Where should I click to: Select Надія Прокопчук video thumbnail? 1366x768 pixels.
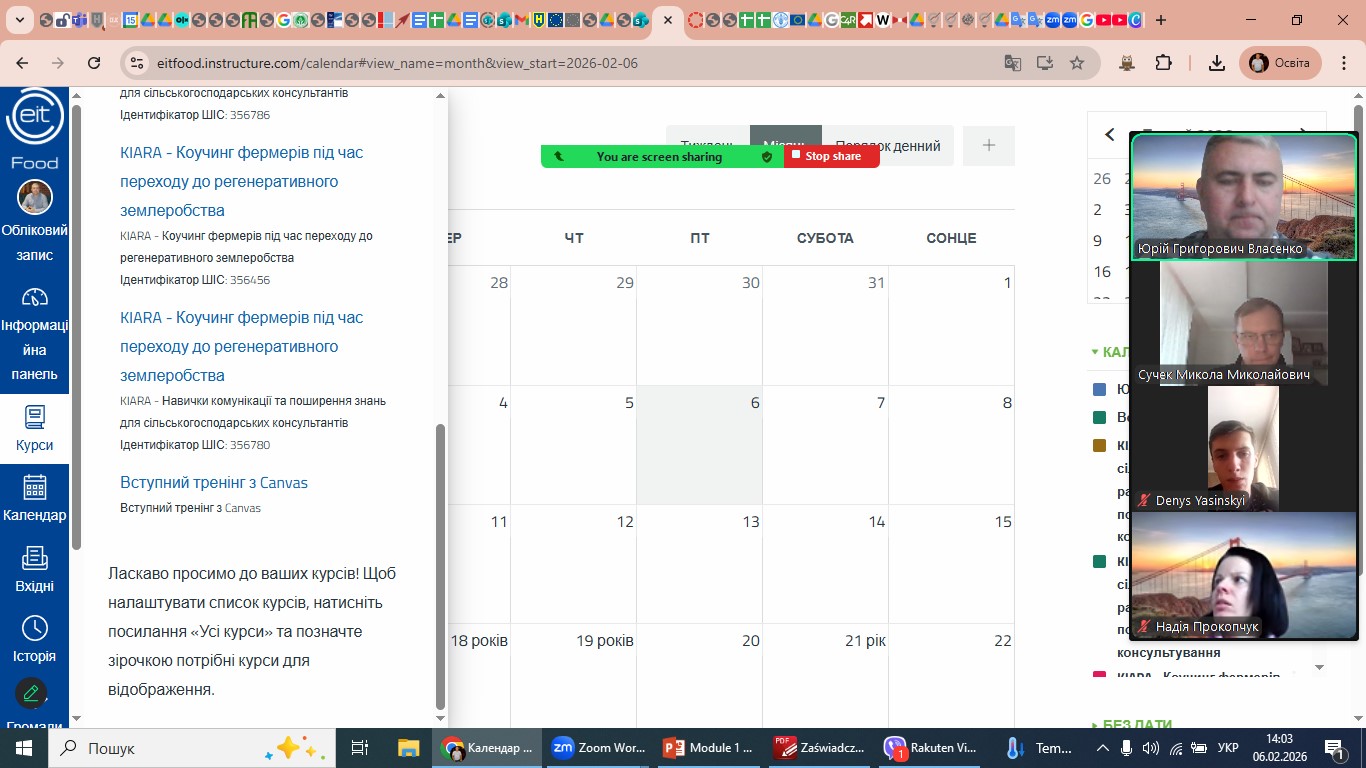(1244, 575)
